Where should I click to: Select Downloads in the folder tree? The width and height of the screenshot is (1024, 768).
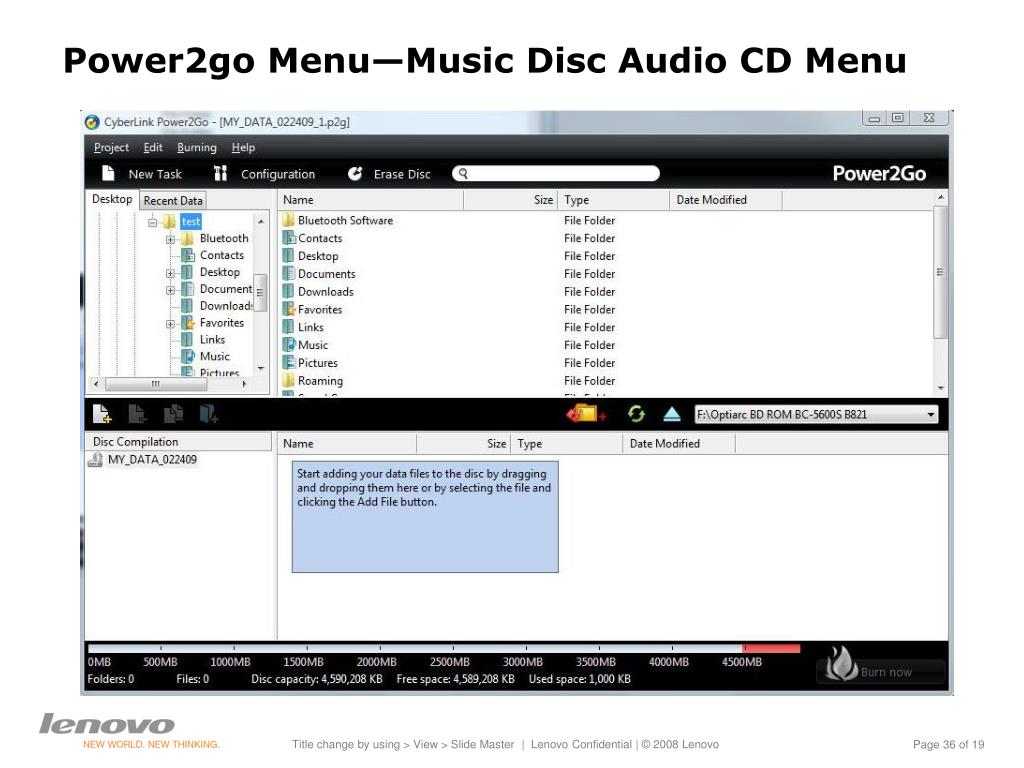tap(226, 306)
